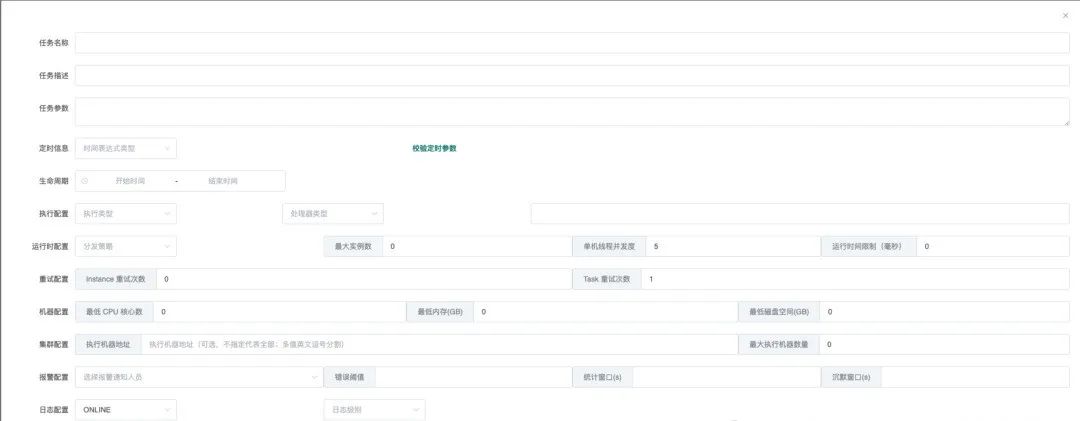
Task: Click the chevron arrow of 处理器类型 select
Action: [374, 214]
